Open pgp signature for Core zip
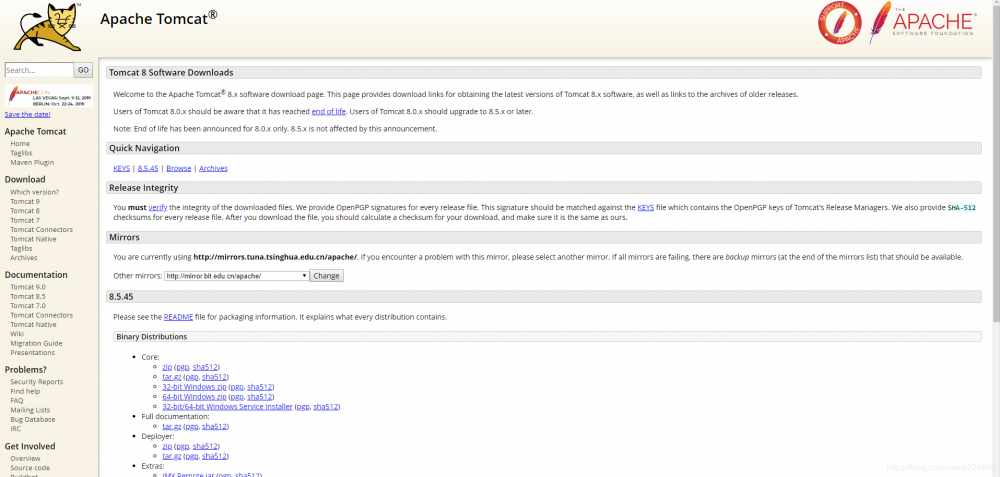The height and width of the screenshot is (477, 1000). coord(182,367)
